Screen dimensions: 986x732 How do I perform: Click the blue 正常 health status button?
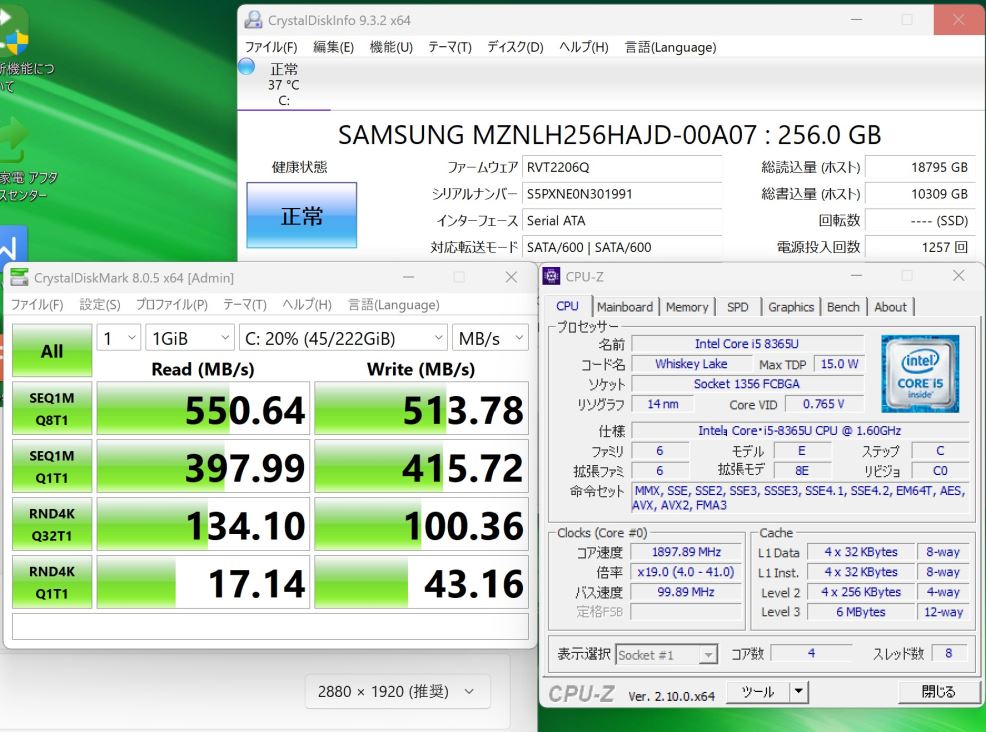click(x=302, y=215)
